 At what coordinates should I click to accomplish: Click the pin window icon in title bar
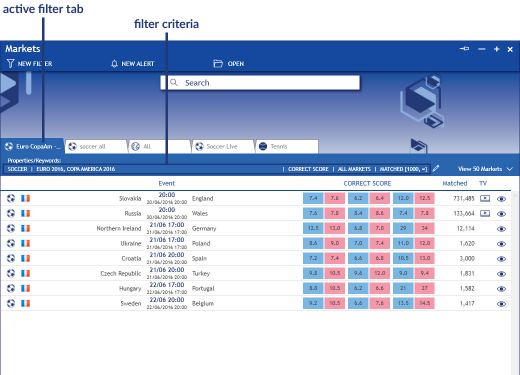(464, 49)
